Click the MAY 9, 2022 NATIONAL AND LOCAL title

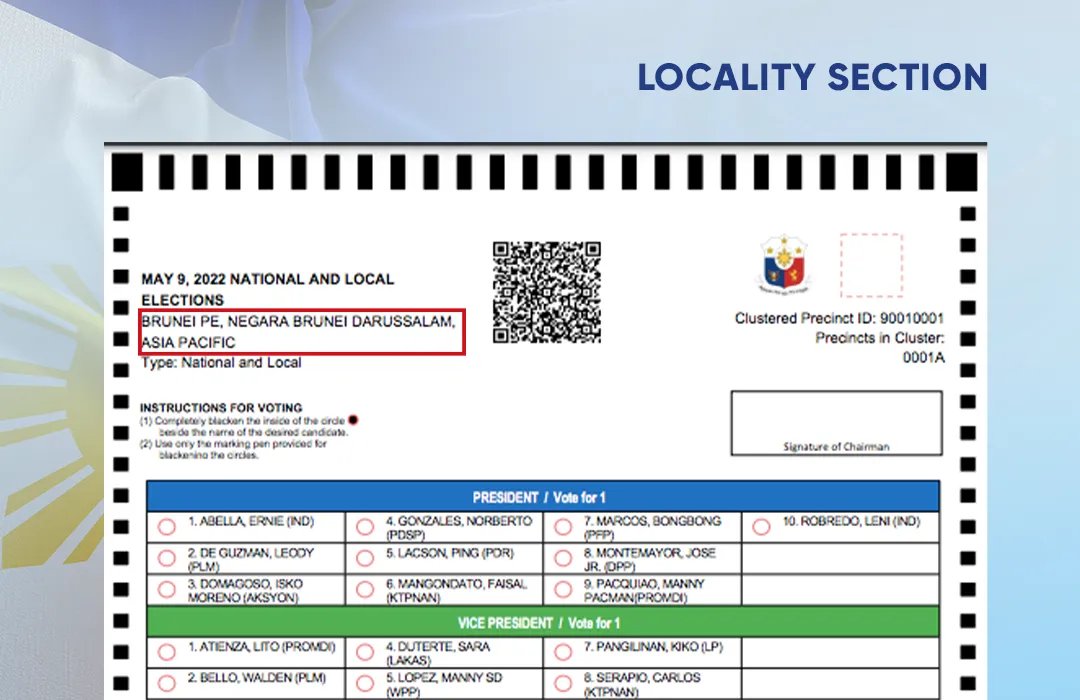[x=267, y=289]
